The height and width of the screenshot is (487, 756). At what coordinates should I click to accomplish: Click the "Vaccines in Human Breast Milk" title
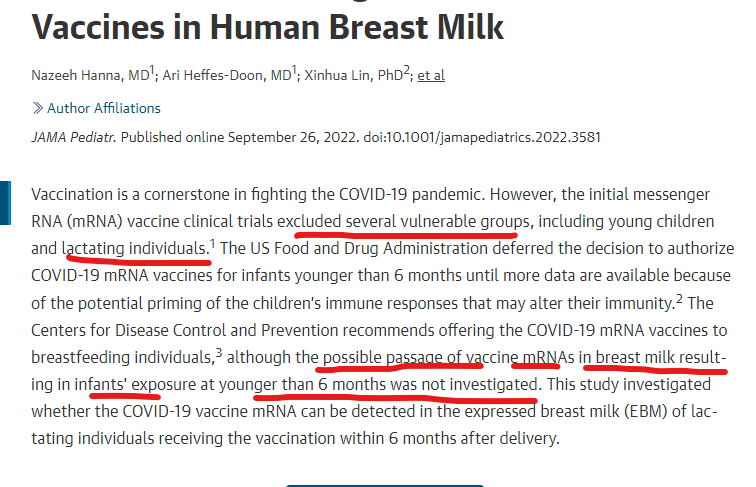268,23
